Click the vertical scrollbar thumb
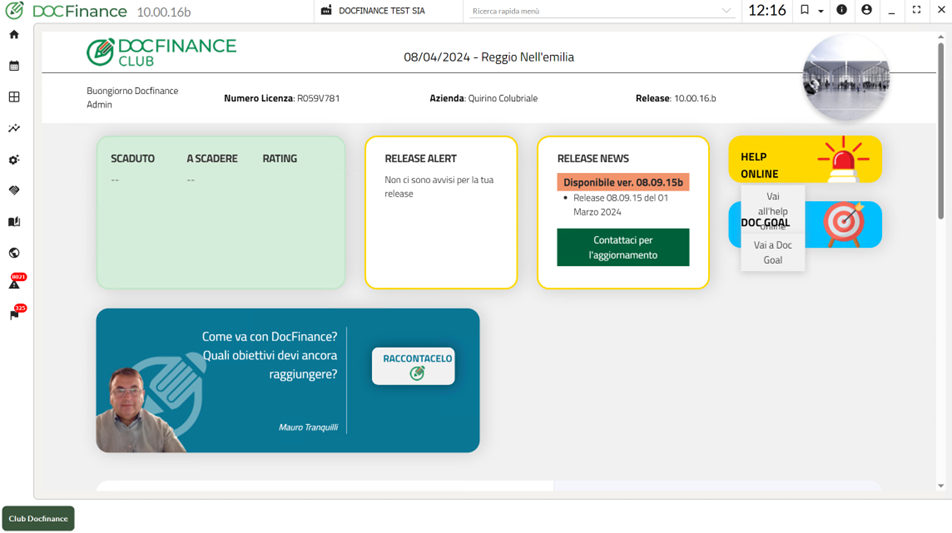 [x=940, y=131]
